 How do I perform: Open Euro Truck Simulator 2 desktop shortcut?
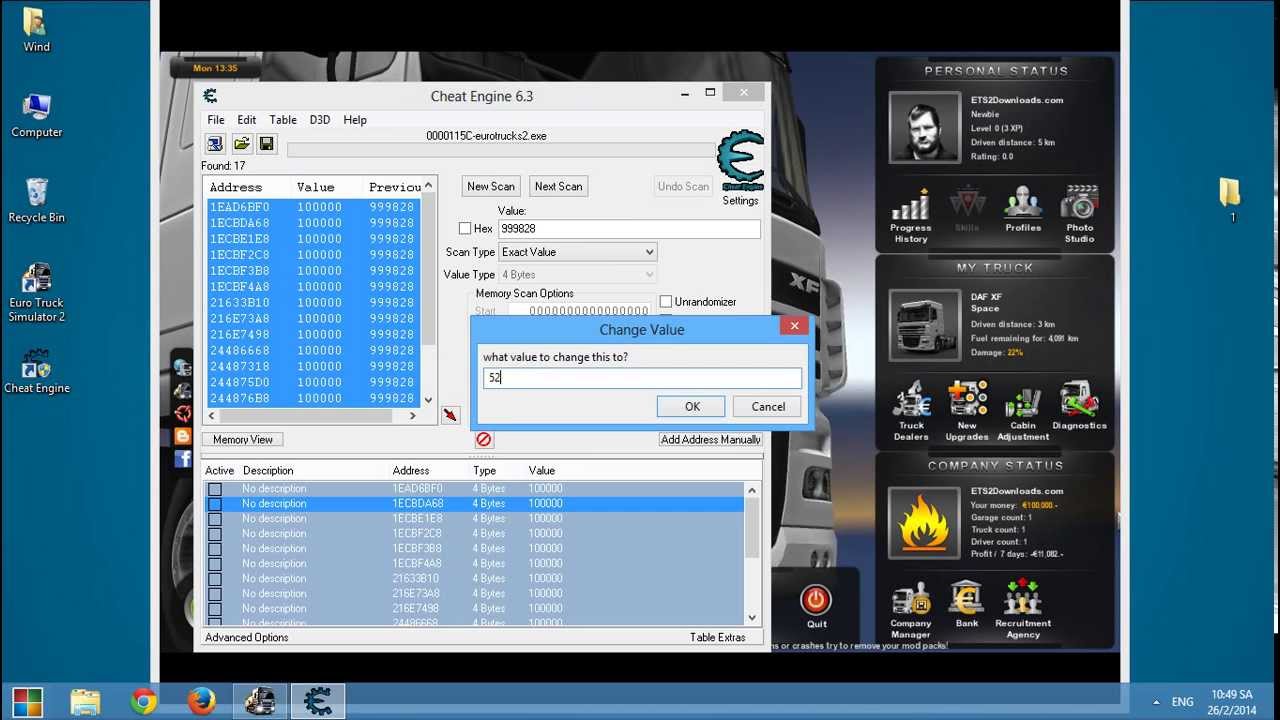(37, 293)
